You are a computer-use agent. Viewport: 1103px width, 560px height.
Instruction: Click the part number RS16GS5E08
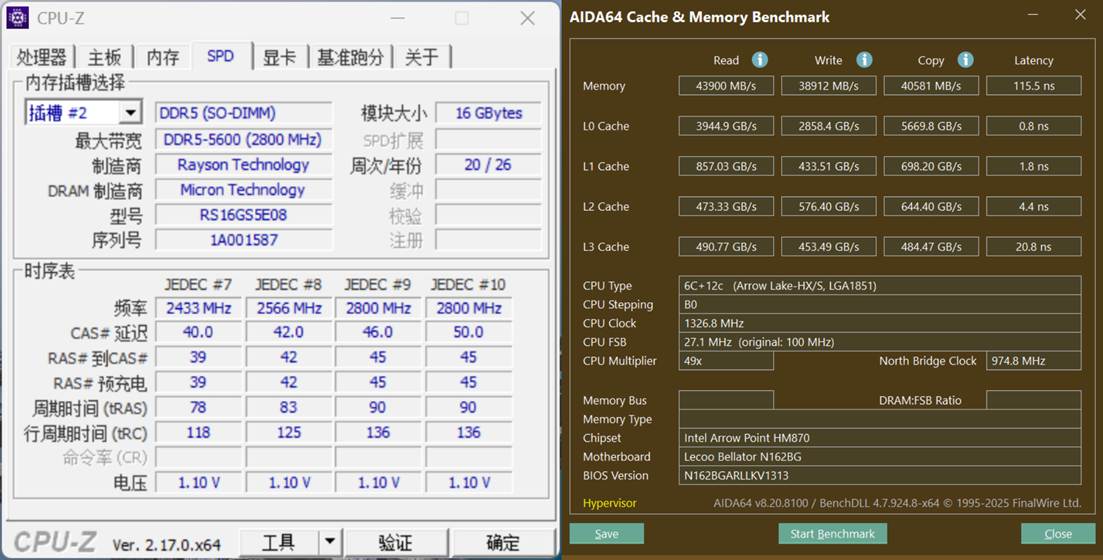click(243, 215)
